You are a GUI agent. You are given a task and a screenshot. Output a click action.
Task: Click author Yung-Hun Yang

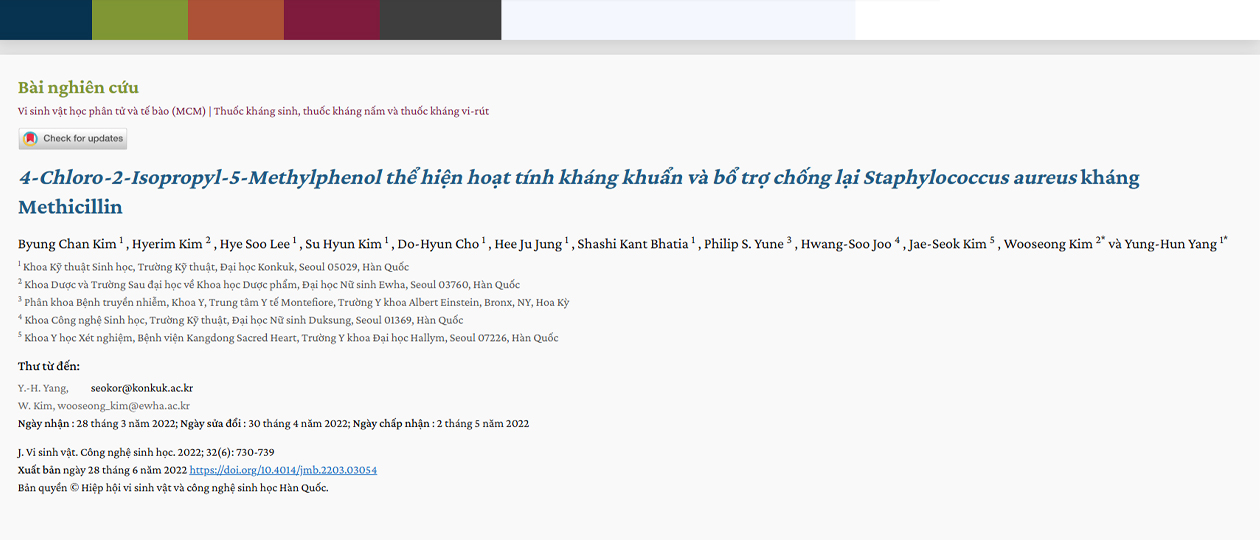[1171, 244]
